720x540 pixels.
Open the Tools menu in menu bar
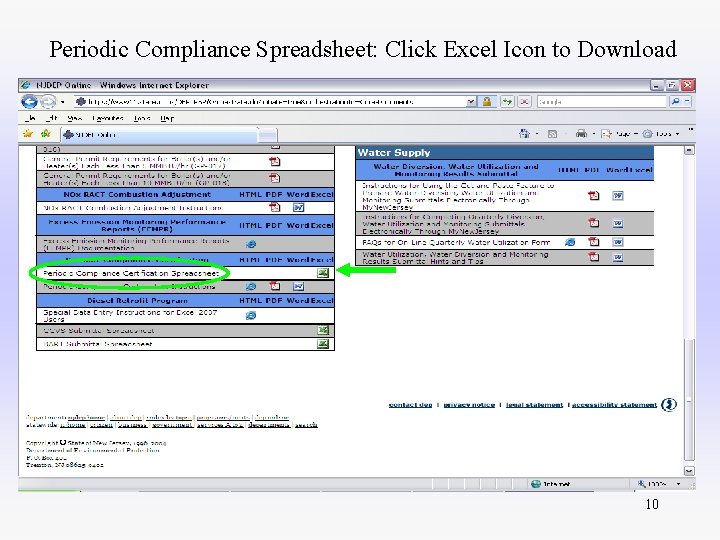pyautogui.click(x=142, y=118)
